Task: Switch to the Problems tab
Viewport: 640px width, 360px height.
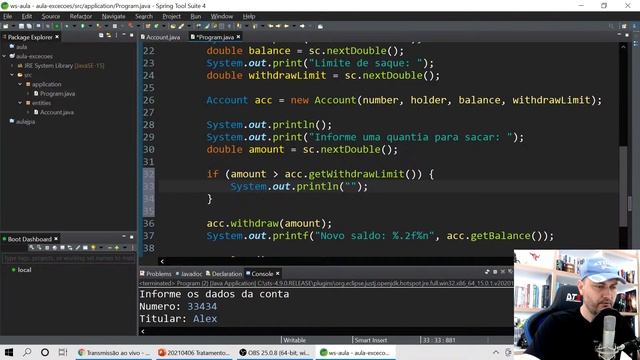Action: [x=156, y=273]
